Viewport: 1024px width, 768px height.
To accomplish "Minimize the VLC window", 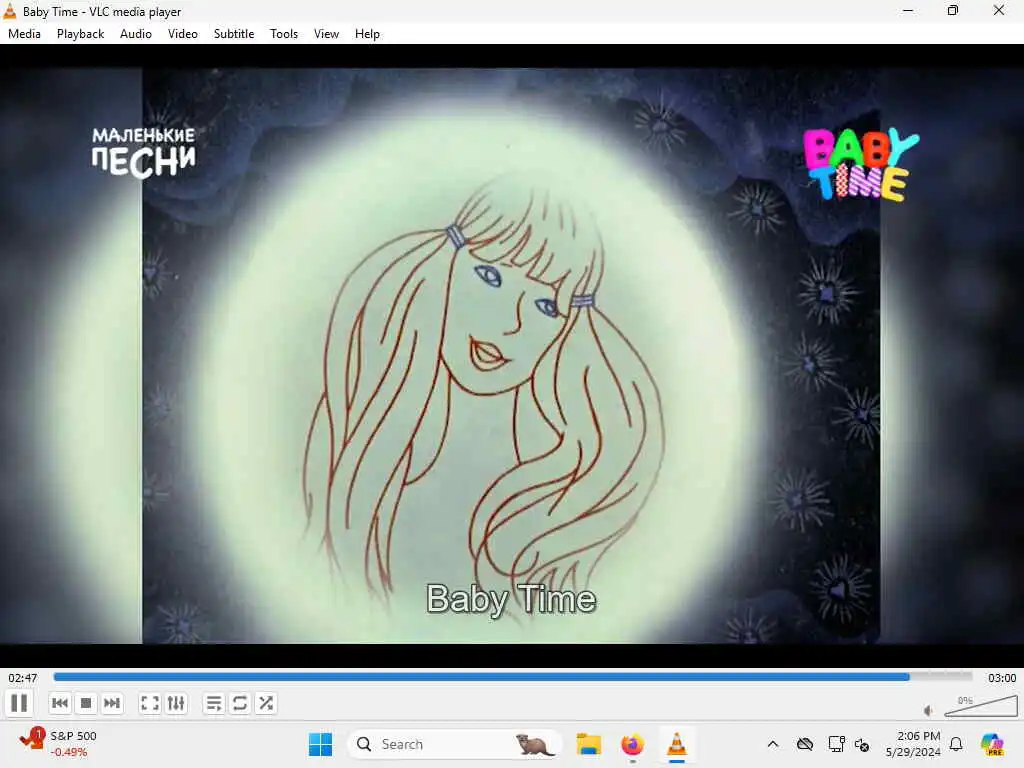I will (908, 10).
